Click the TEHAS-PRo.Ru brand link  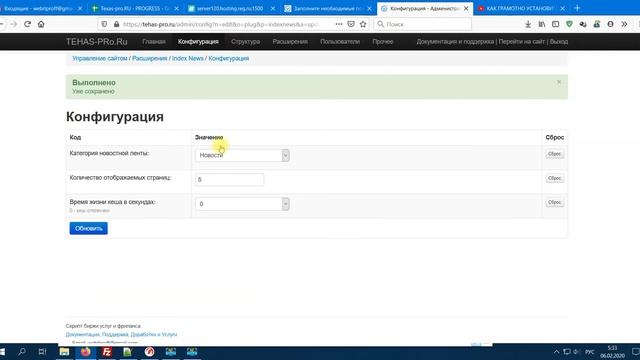(x=97, y=42)
